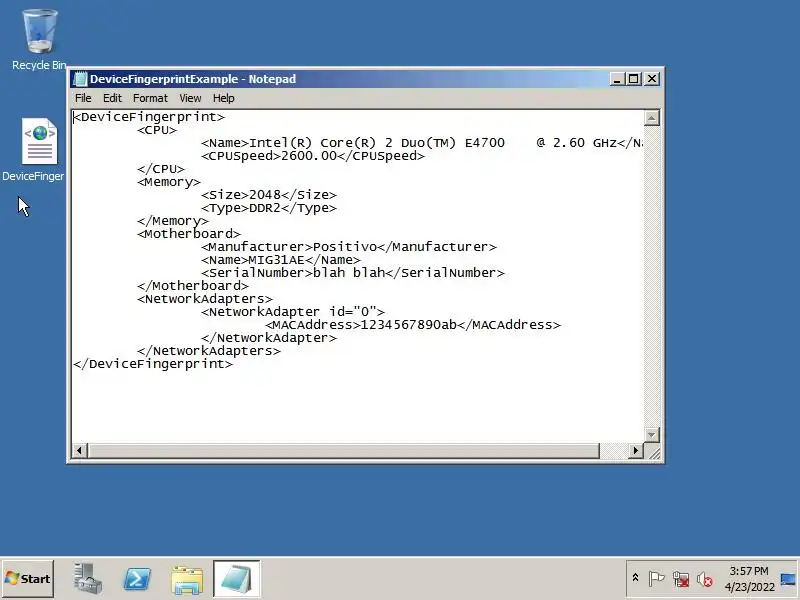Screen dimensions: 800x600
Task: Minimize the Notepad window
Action: pyautogui.click(x=616, y=79)
